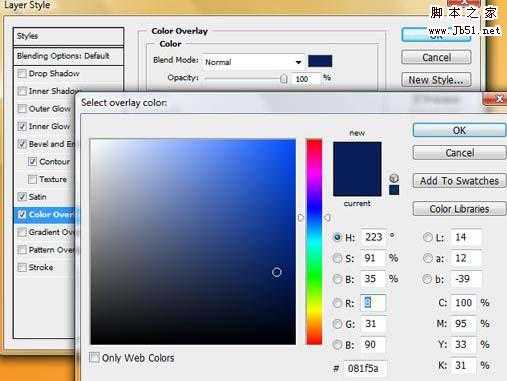507x381 pixels.
Task: Click the C field showing 100
Action: pyautogui.click(x=464, y=303)
